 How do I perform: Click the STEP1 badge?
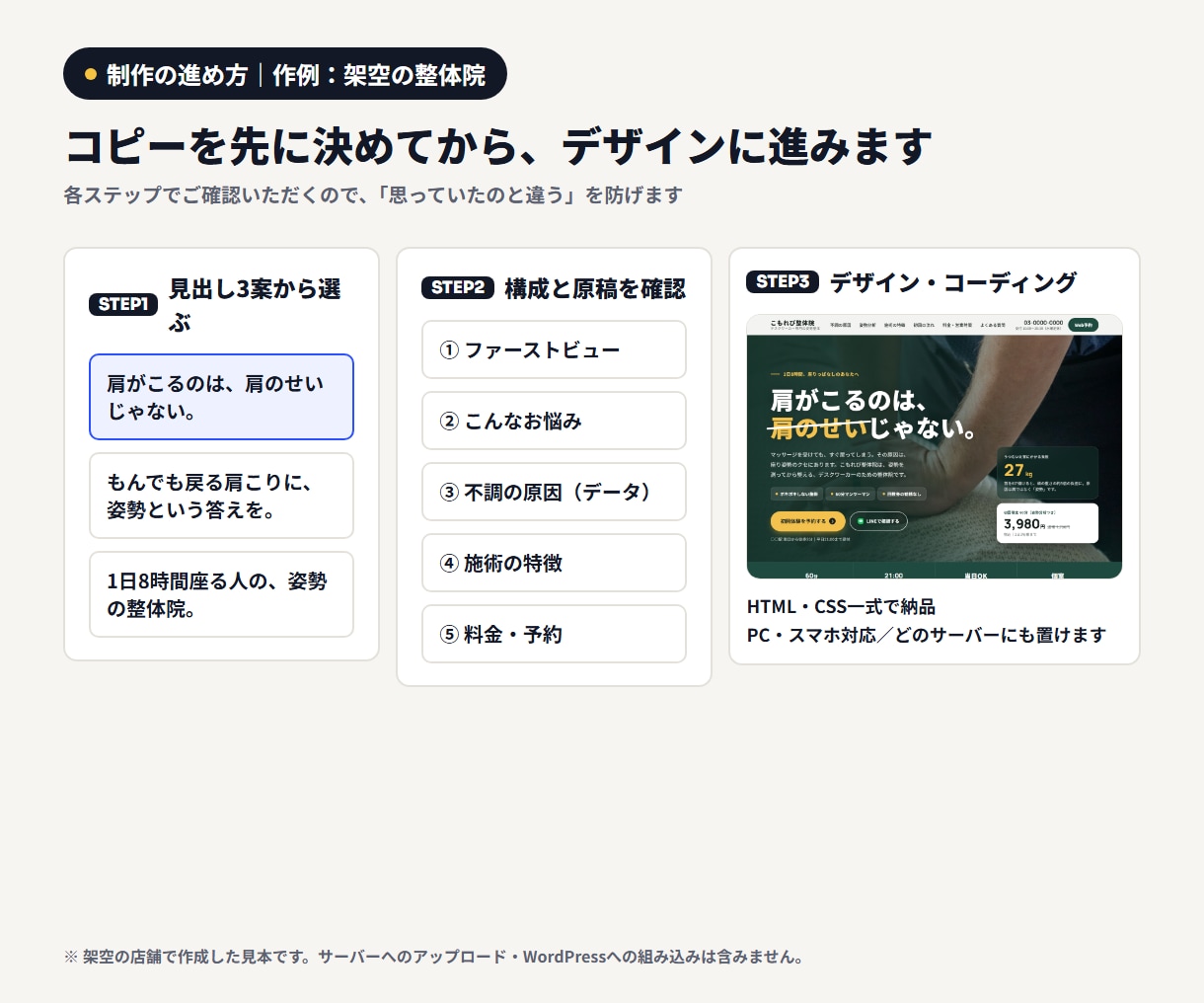pos(123,304)
